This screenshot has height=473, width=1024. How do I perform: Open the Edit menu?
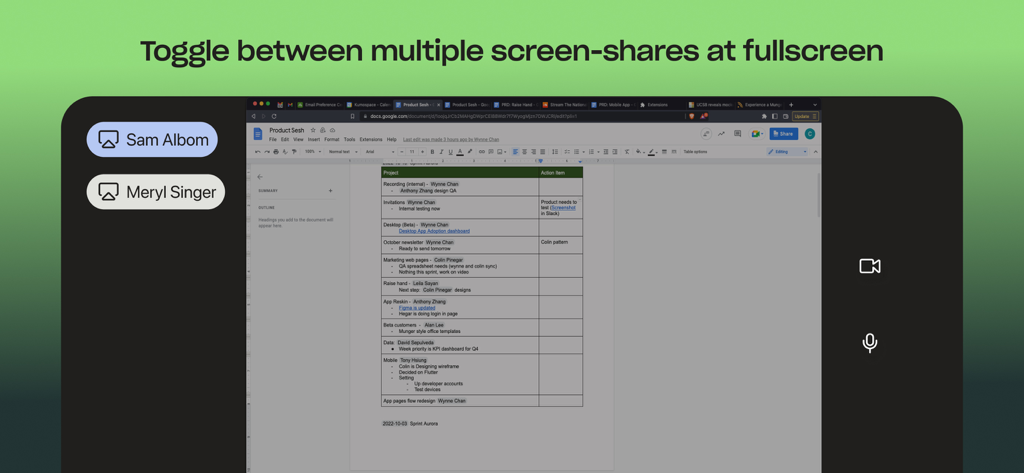285,139
